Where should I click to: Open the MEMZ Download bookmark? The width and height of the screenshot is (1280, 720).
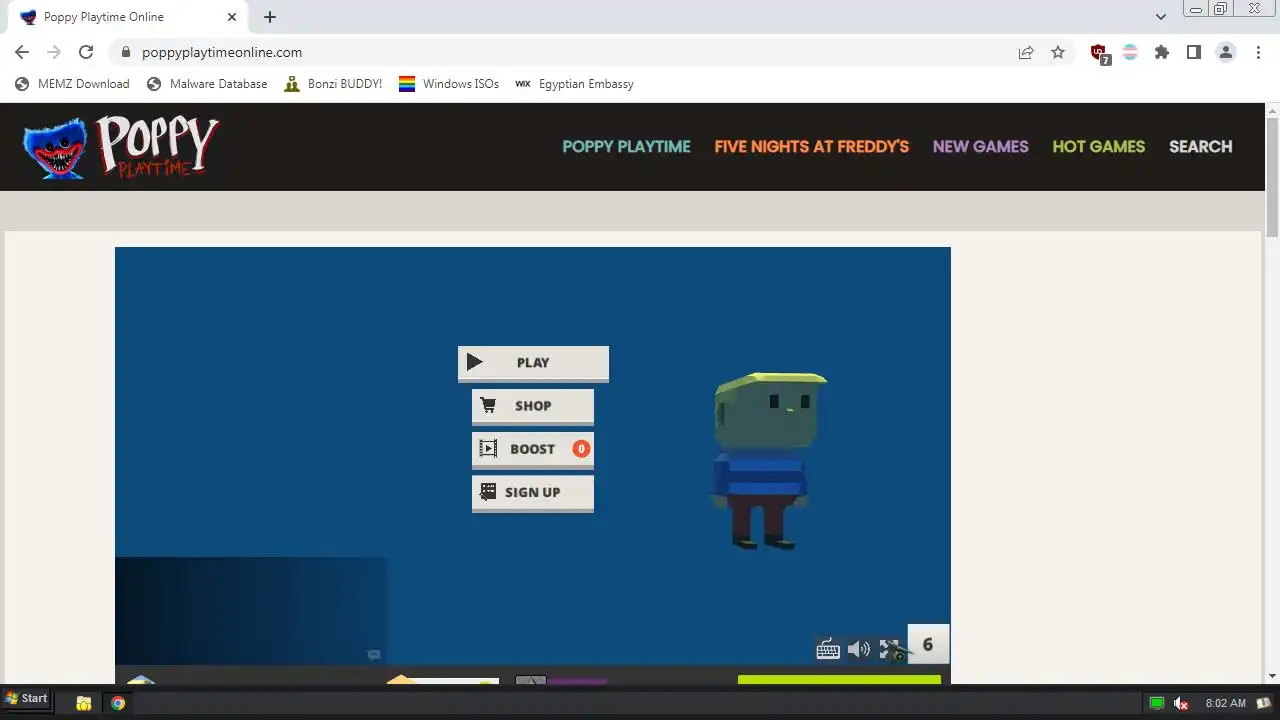click(72, 84)
